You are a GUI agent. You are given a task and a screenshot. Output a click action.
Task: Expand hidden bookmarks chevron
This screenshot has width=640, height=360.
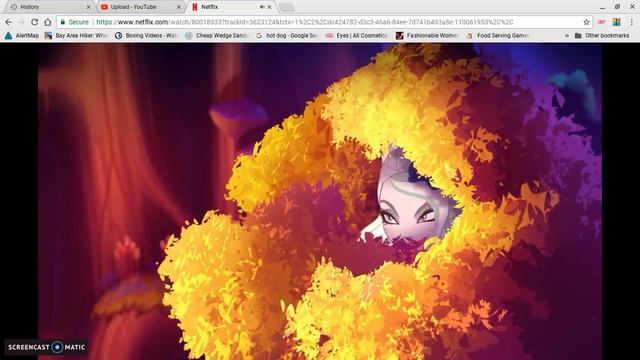tap(567, 36)
